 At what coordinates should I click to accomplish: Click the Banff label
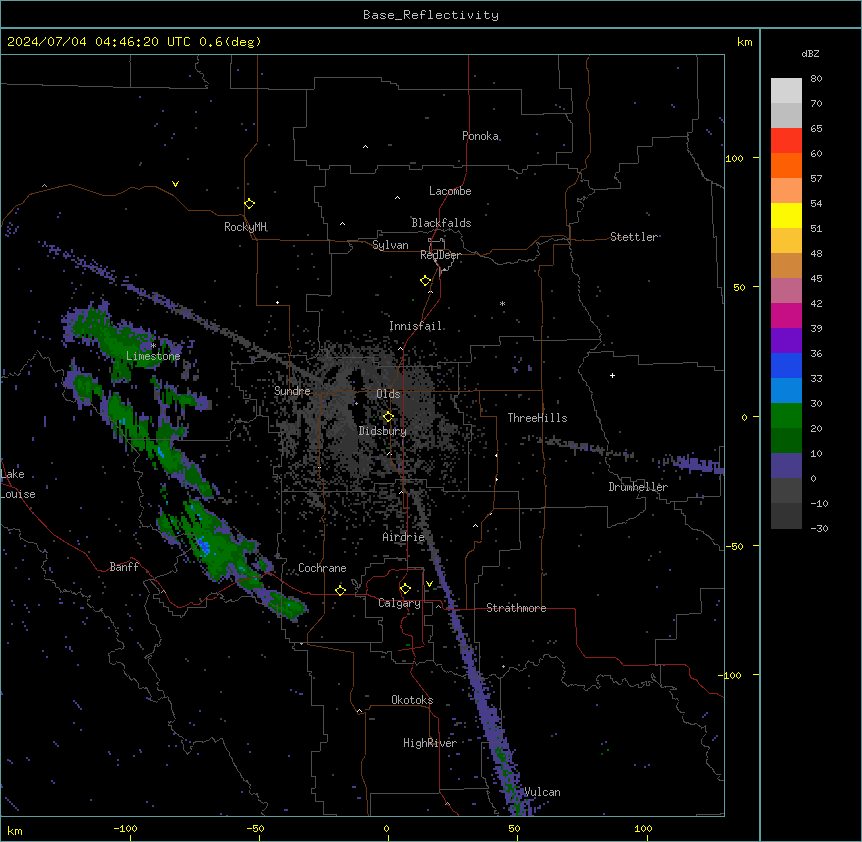(x=124, y=567)
